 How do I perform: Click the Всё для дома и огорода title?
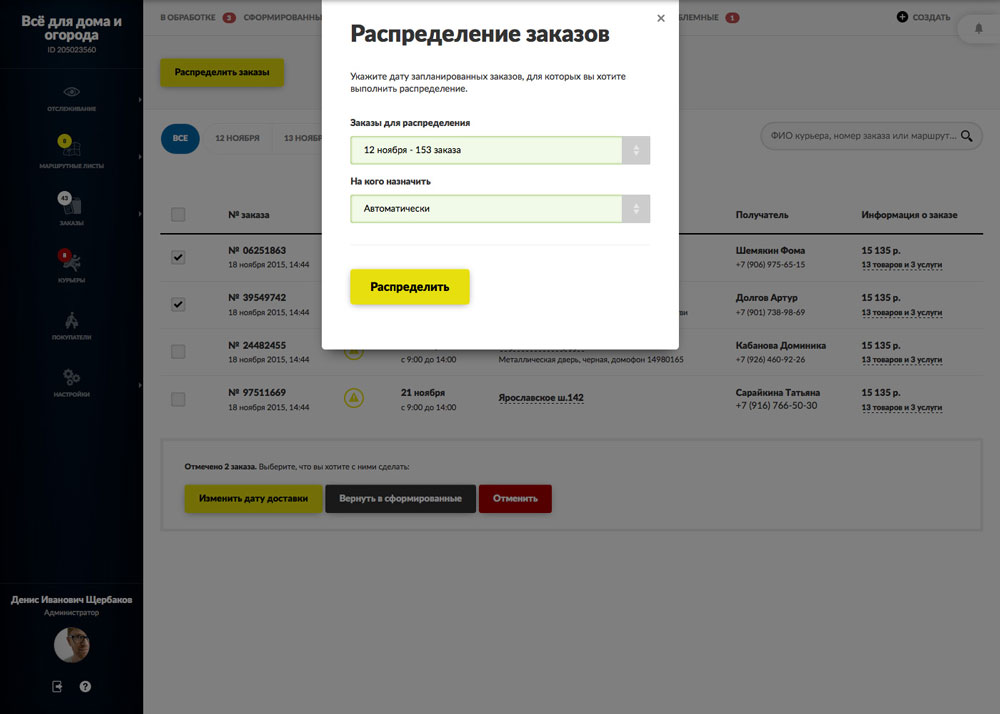coord(71,28)
